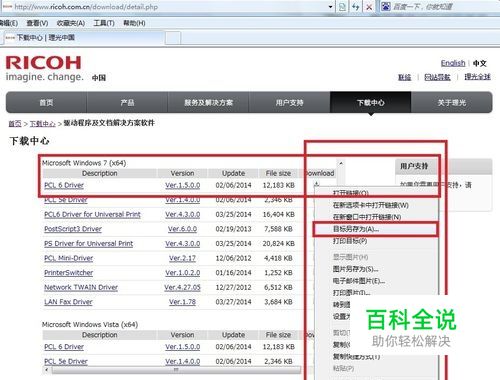Open the 工具(T) menu
This screenshot has height=380, width=500.
(104, 23)
